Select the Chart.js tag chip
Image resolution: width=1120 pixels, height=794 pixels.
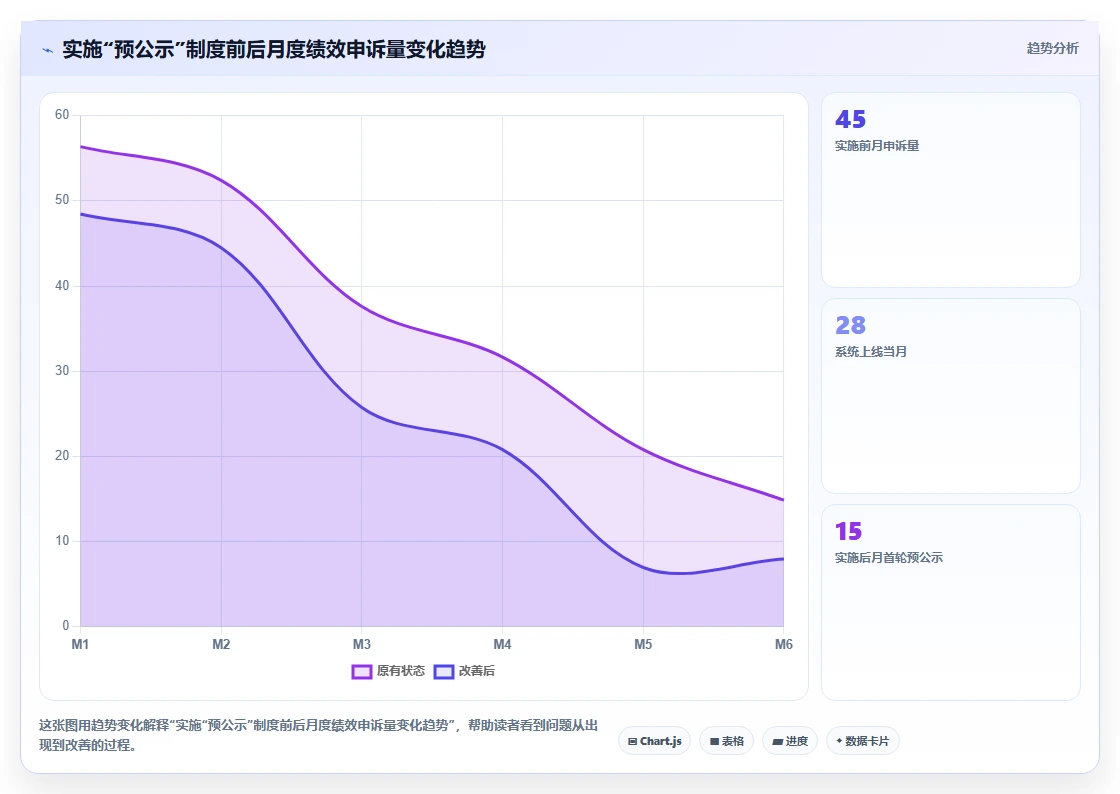[x=654, y=741]
